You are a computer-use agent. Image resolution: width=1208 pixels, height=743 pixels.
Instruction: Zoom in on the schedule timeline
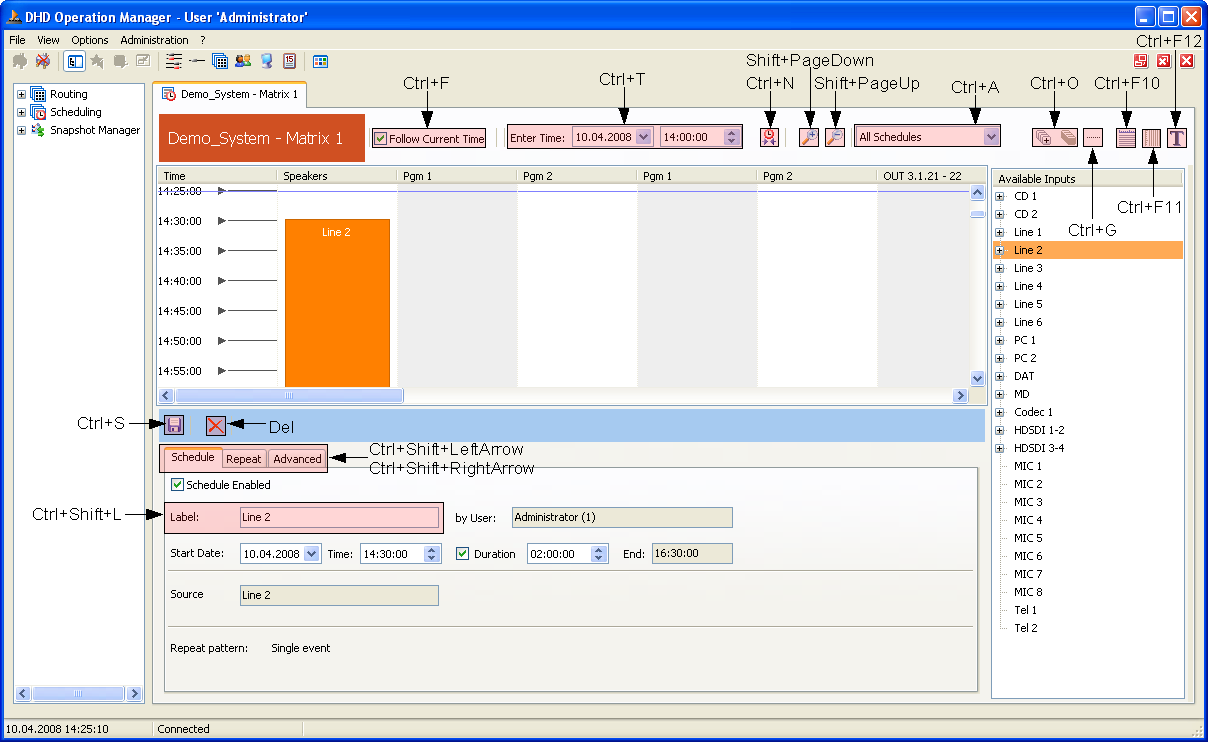click(x=809, y=138)
